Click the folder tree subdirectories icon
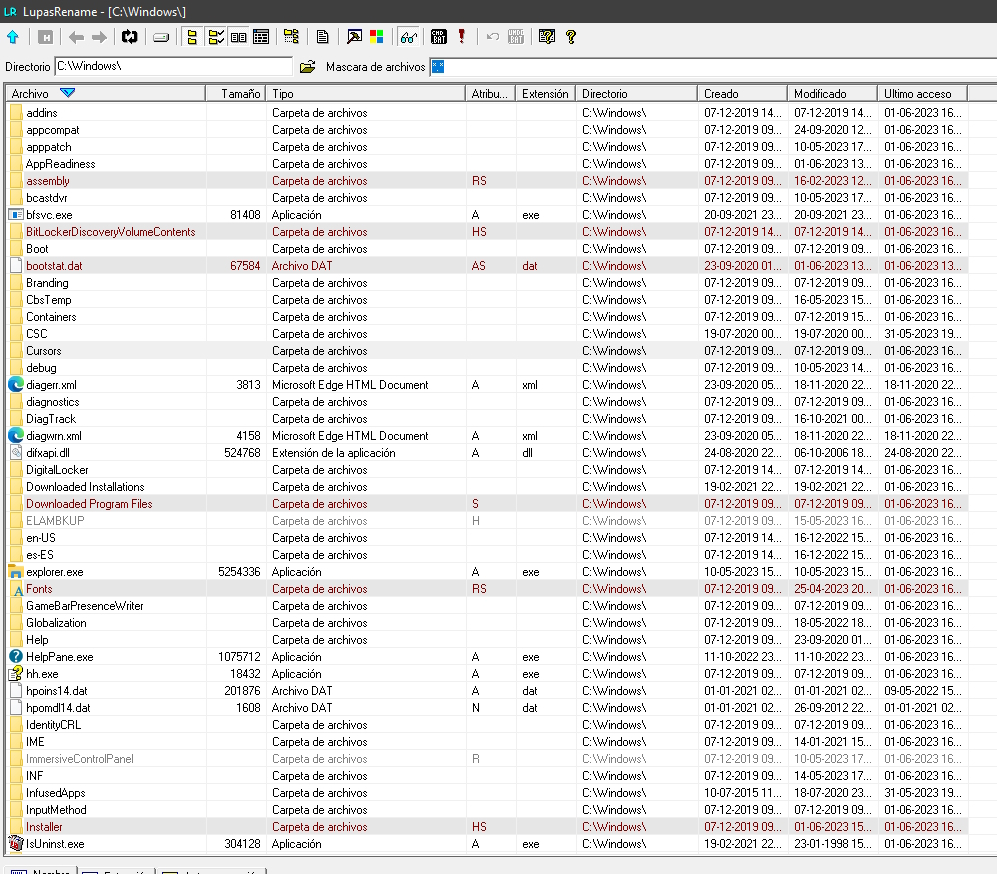The image size is (997, 874). tap(291, 37)
